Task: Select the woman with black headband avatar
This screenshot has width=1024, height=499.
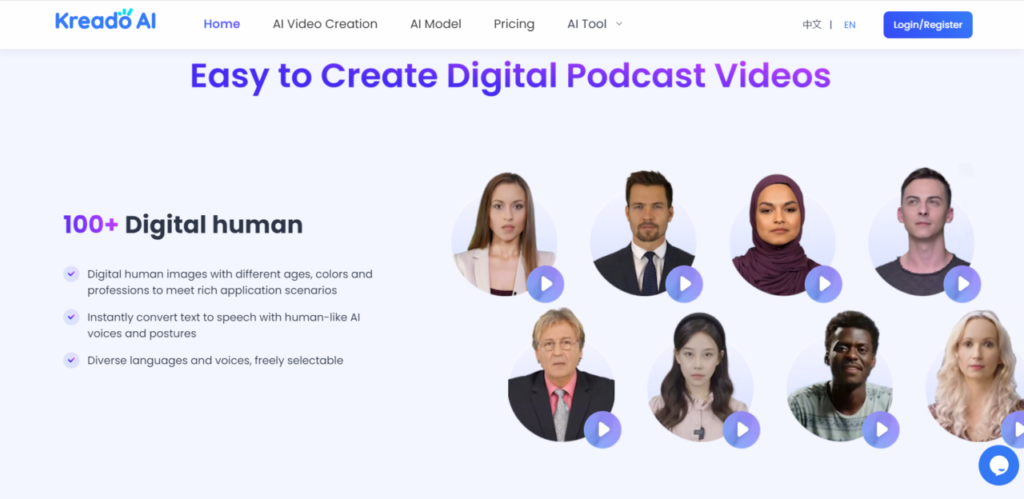Action: tap(700, 378)
